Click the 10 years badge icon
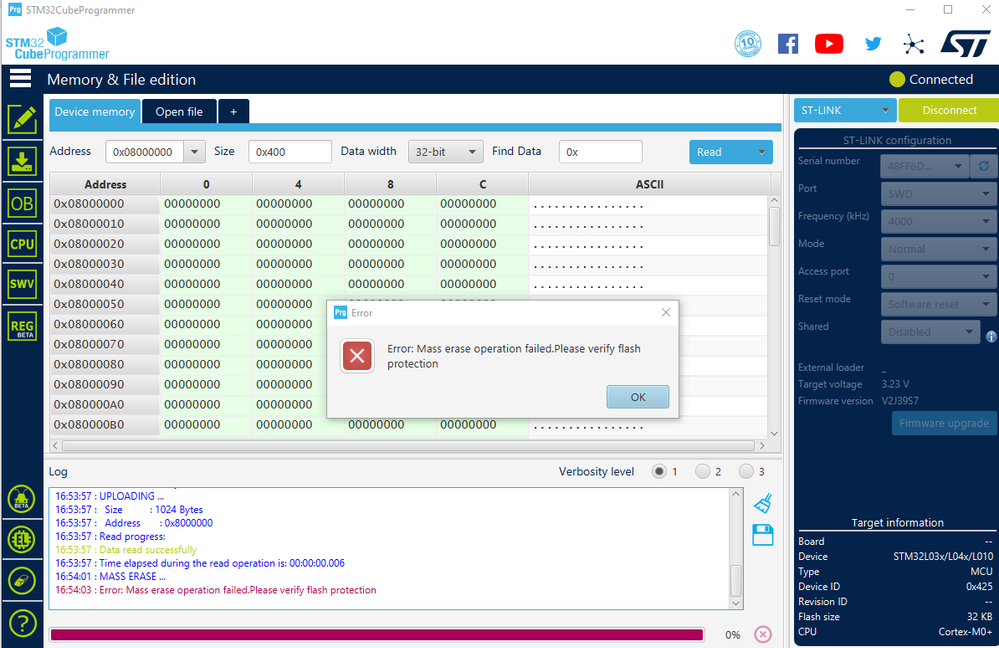This screenshot has height=648, width=999. [747, 43]
